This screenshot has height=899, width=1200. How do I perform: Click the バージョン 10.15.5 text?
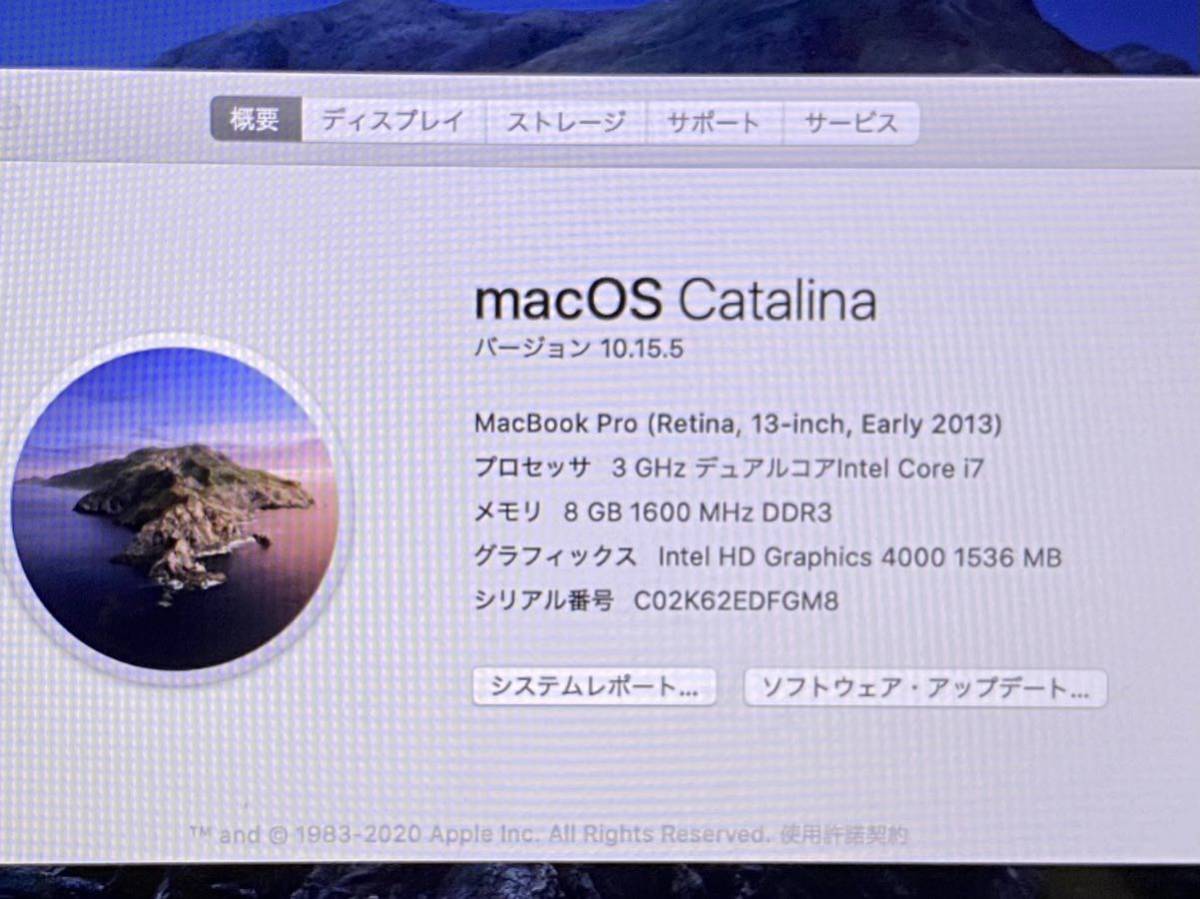[578, 348]
